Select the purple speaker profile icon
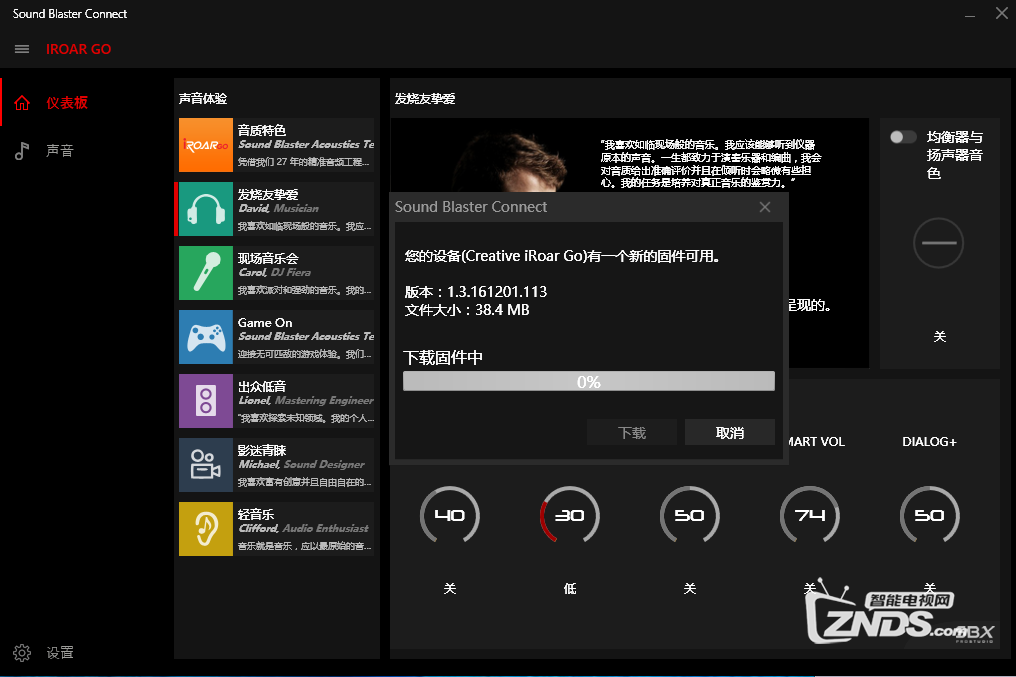Screen dimensions: 1016x677 pyautogui.click(x=205, y=401)
